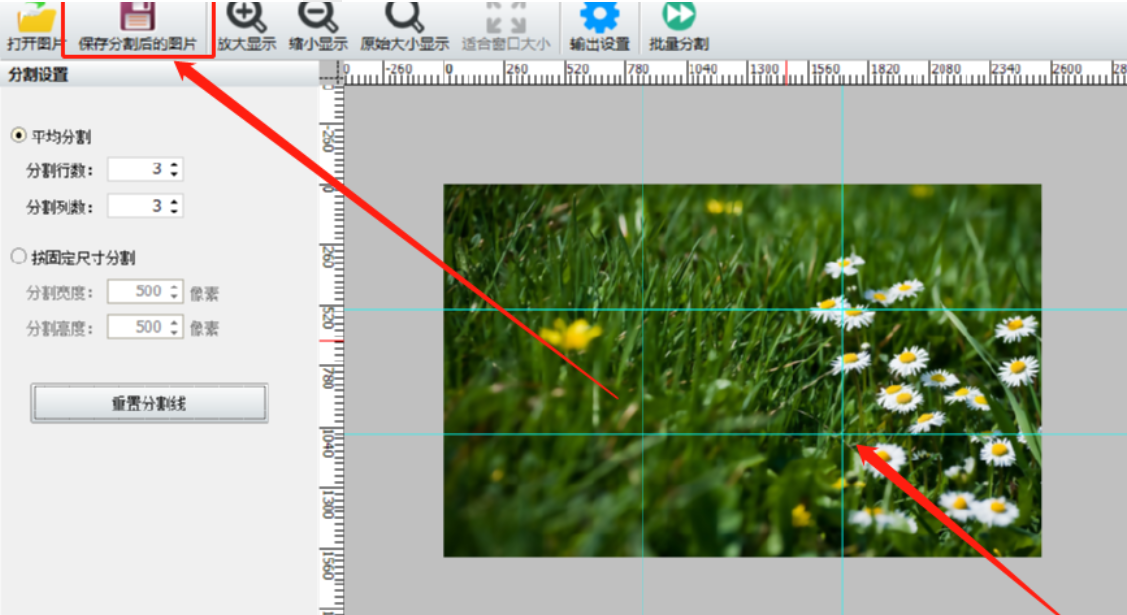Click the 重置分割线 button
Image resolution: width=1127 pixels, height=615 pixels.
[x=149, y=403]
